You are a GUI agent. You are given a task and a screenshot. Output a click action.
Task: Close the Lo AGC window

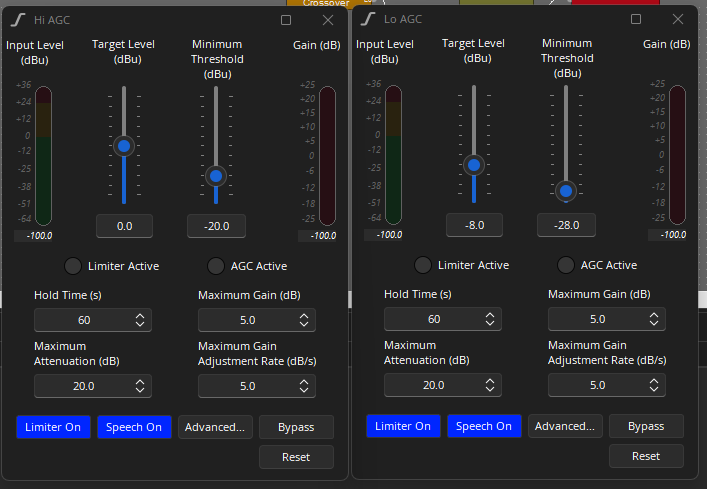(x=678, y=19)
